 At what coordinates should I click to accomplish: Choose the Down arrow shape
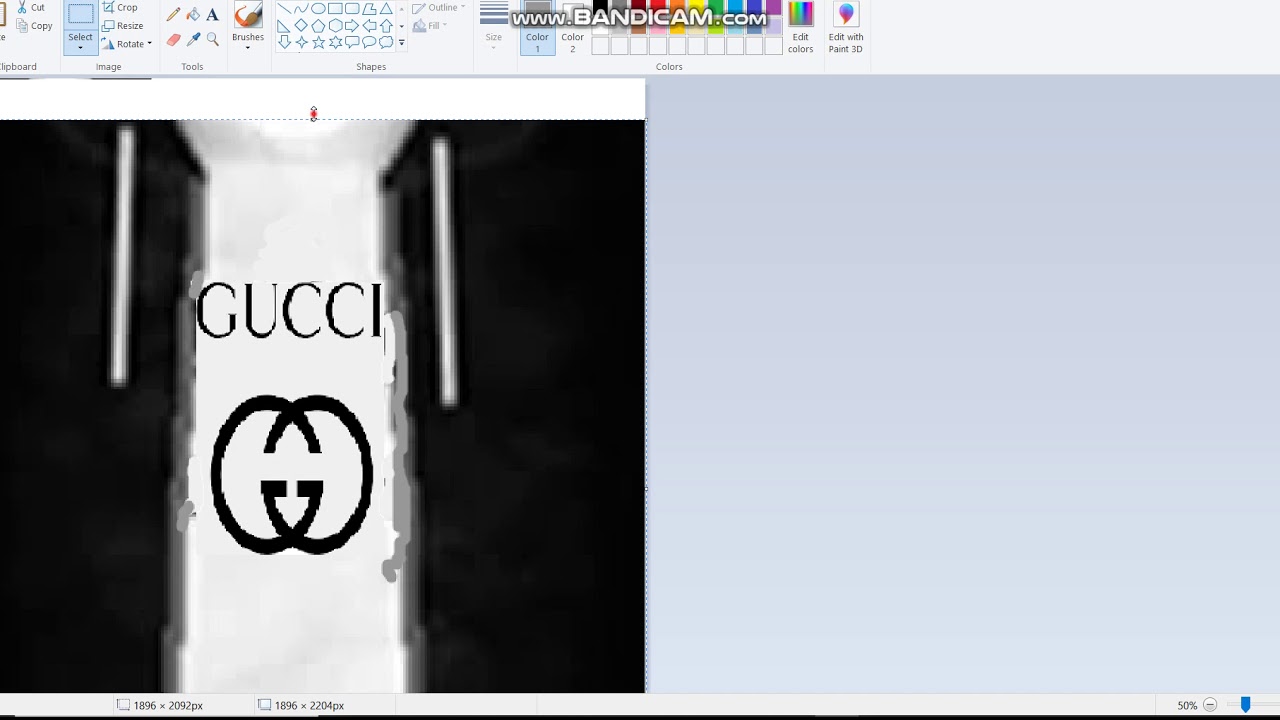pyautogui.click(x=284, y=42)
